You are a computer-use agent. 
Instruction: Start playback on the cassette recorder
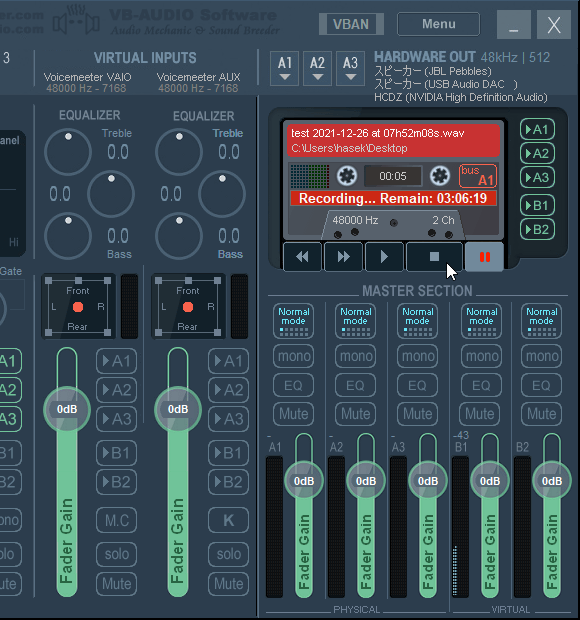coord(384,257)
